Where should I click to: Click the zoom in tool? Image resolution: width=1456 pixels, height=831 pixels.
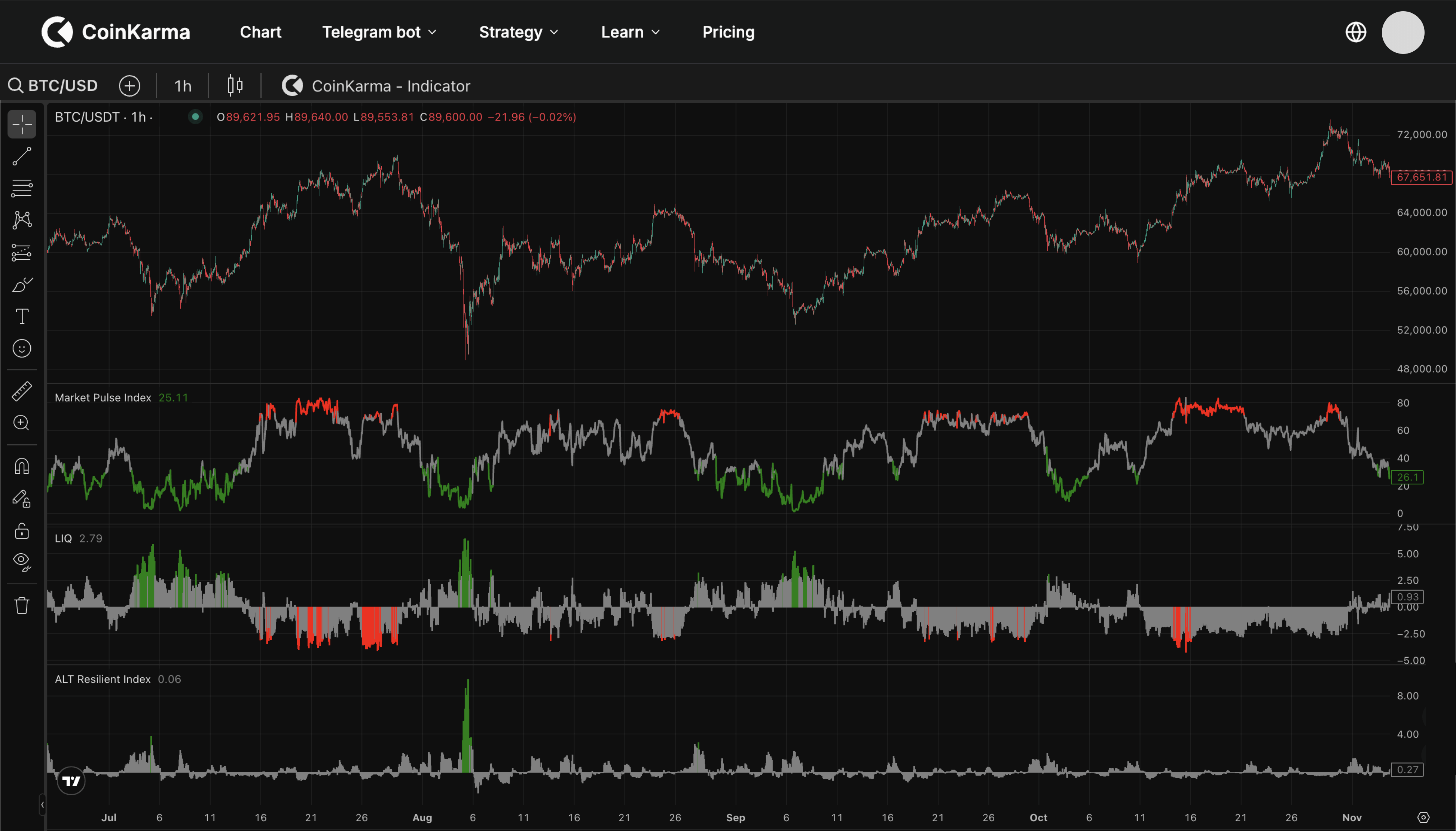pyautogui.click(x=22, y=423)
